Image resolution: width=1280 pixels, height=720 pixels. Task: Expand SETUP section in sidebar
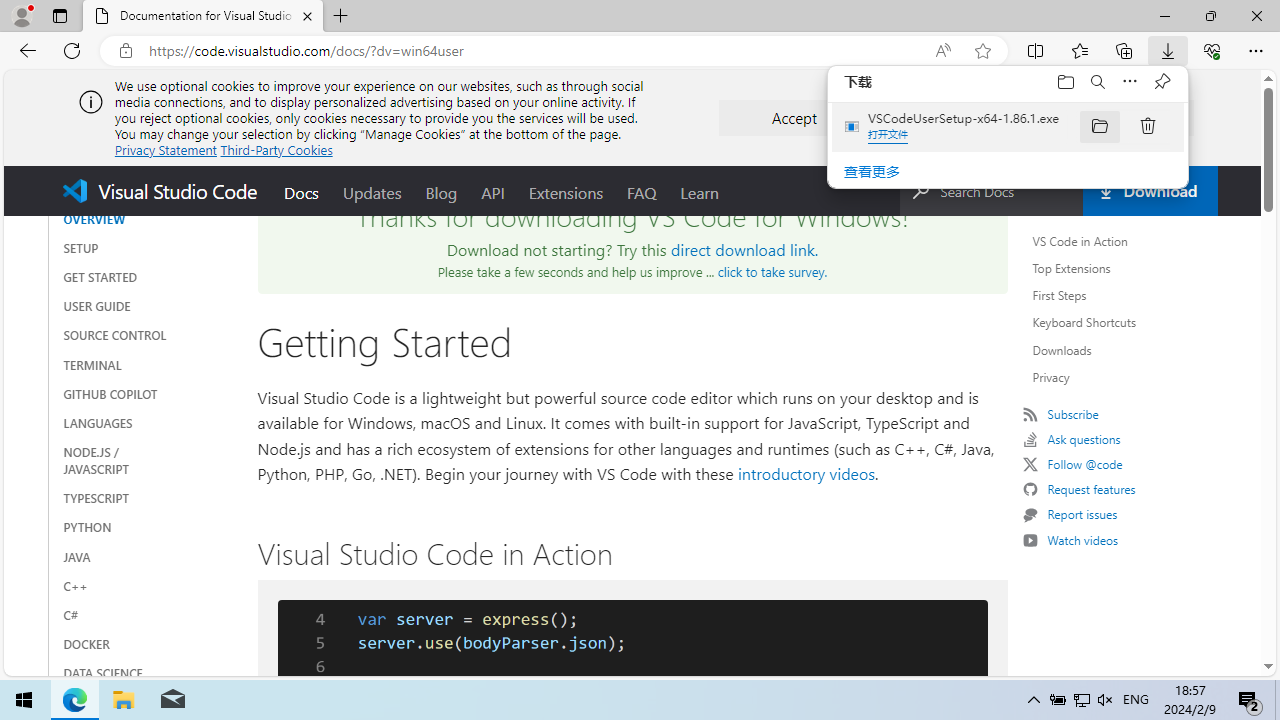(81, 248)
